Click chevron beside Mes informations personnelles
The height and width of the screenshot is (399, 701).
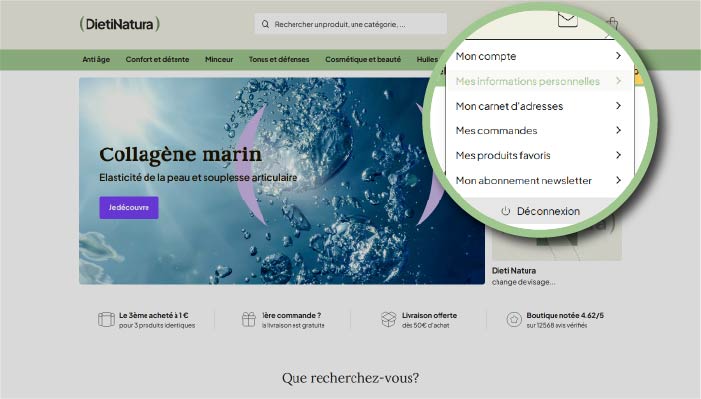click(x=618, y=81)
